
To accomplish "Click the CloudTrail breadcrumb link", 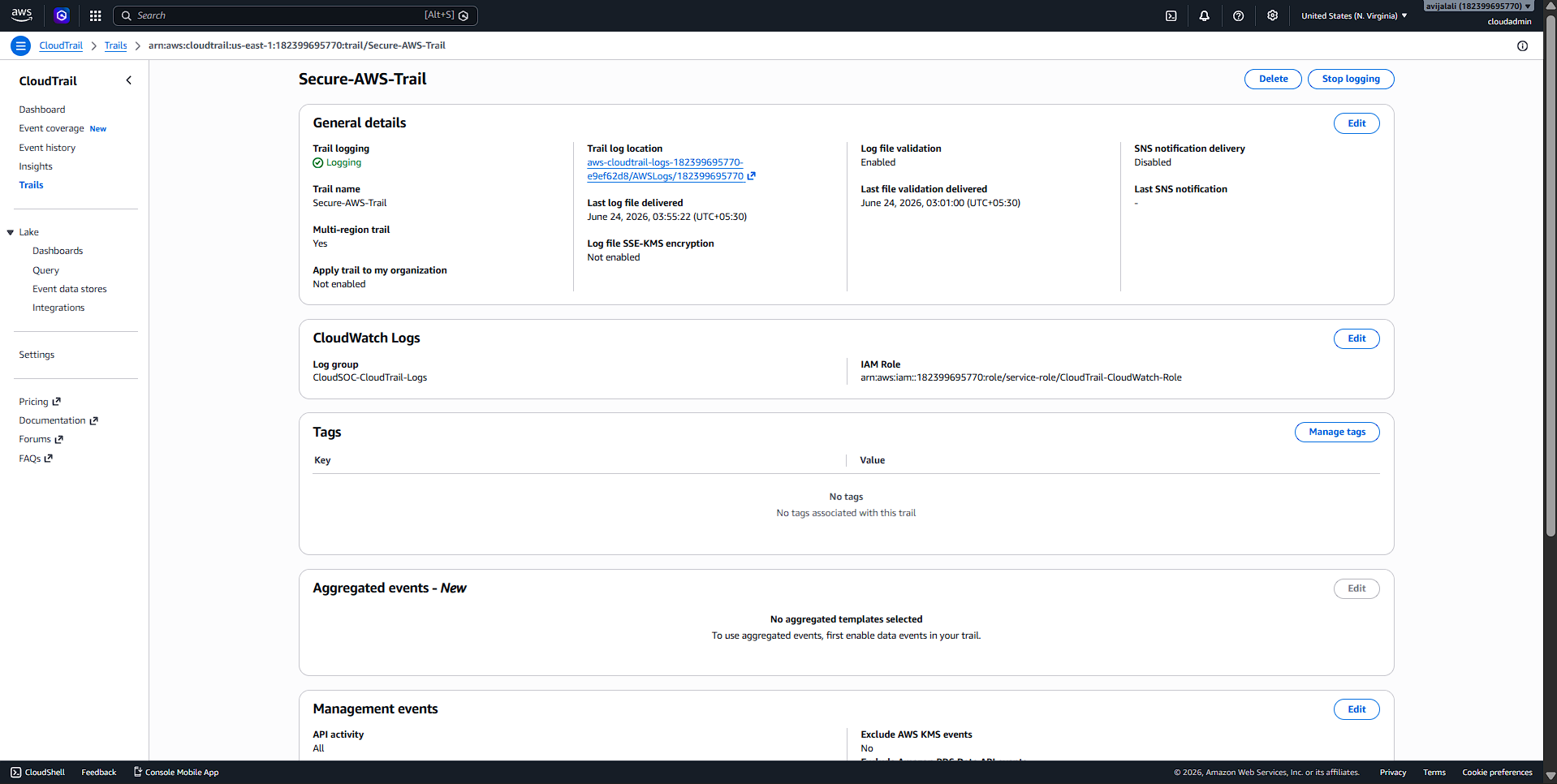I will click(61, 45).
